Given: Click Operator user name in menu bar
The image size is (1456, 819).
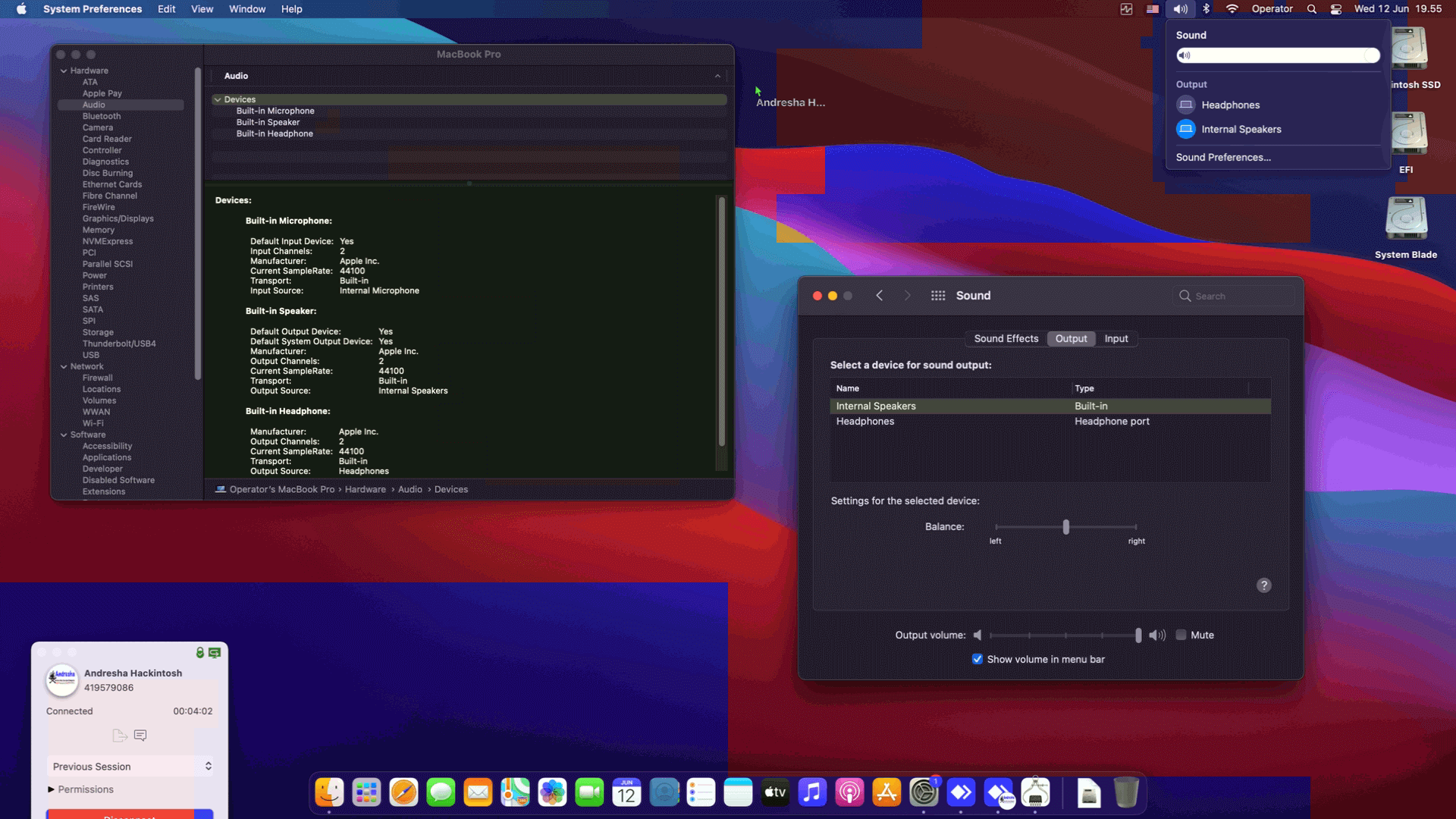Looking at the screenshot, I should [x=1272, y=9].
